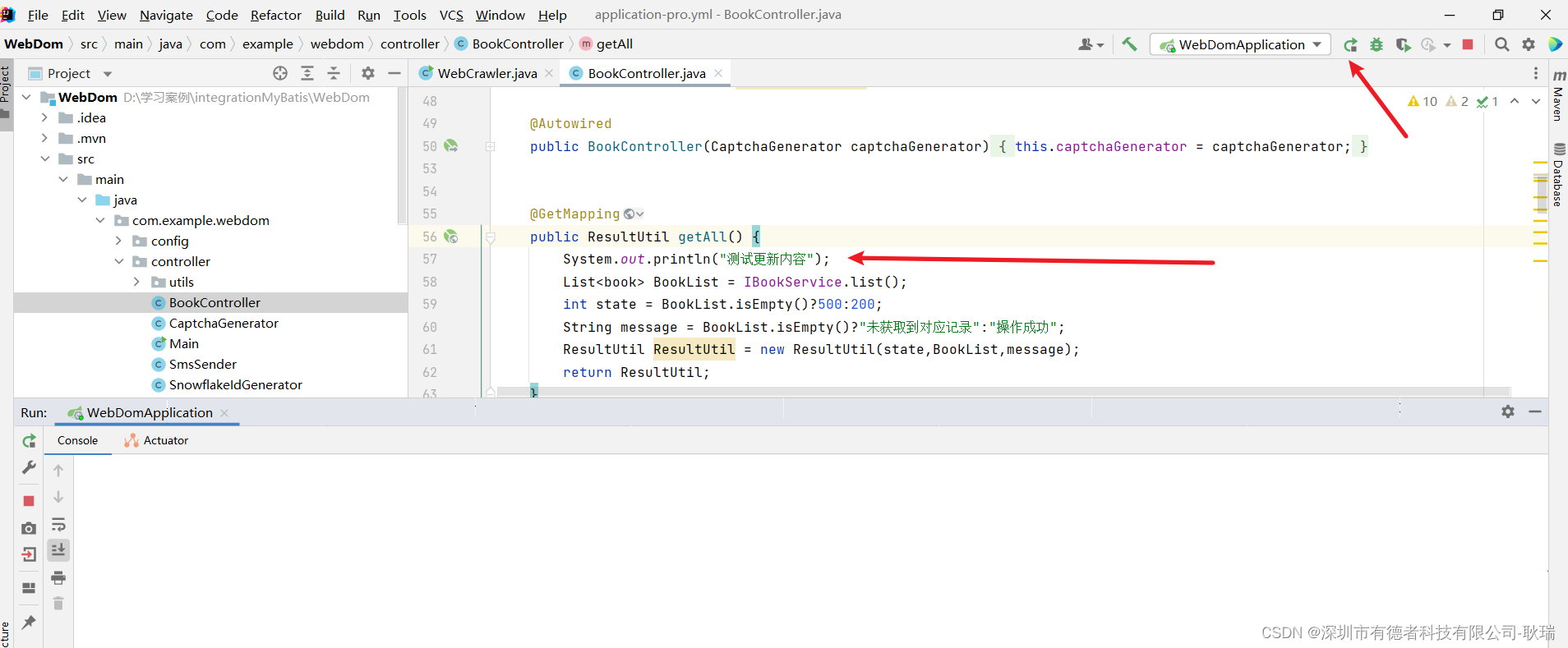Stop process with red square in Run panel
The image size is (1568, 648).
coord(29,500)
